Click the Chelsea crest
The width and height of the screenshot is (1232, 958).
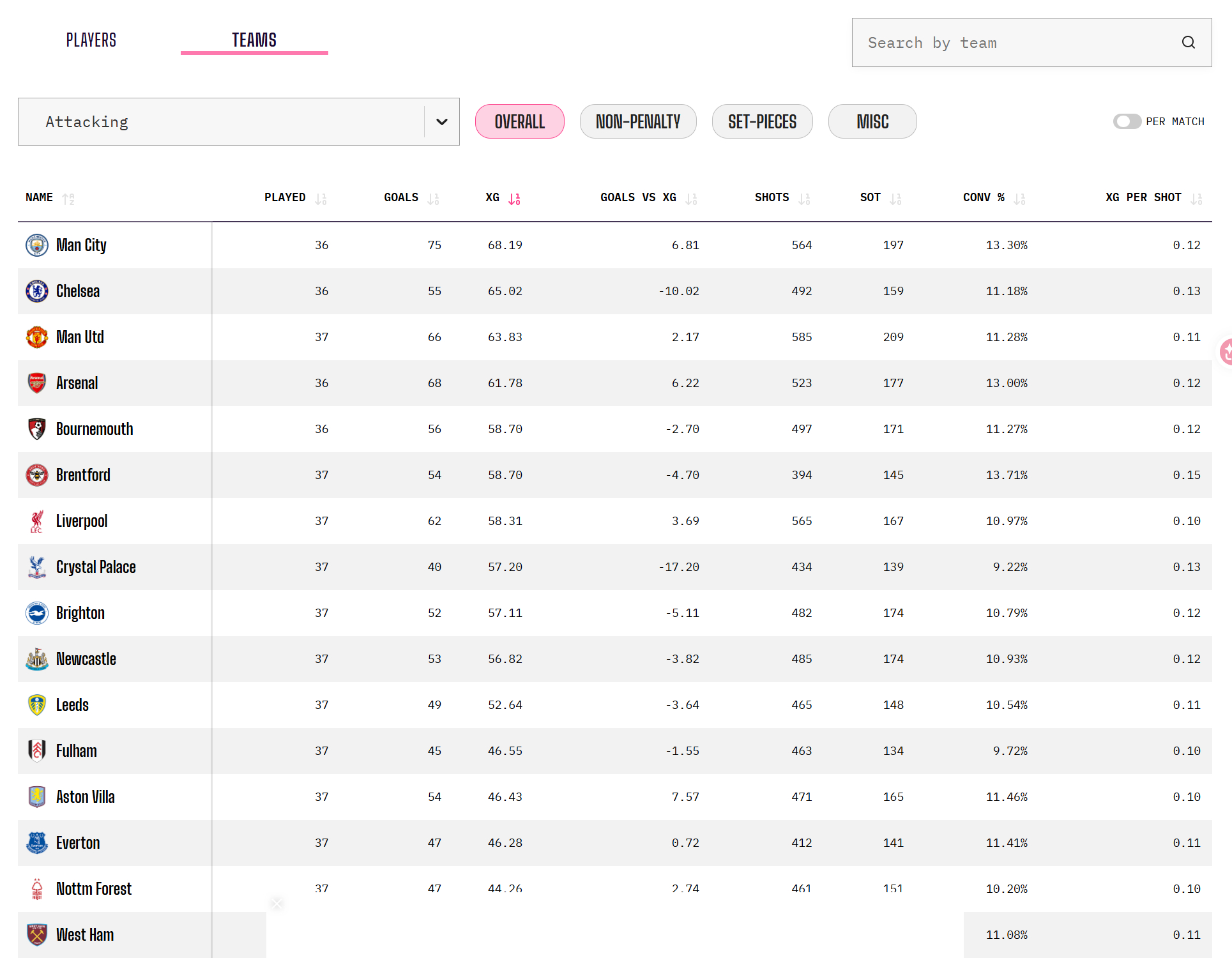pos(37,291)
